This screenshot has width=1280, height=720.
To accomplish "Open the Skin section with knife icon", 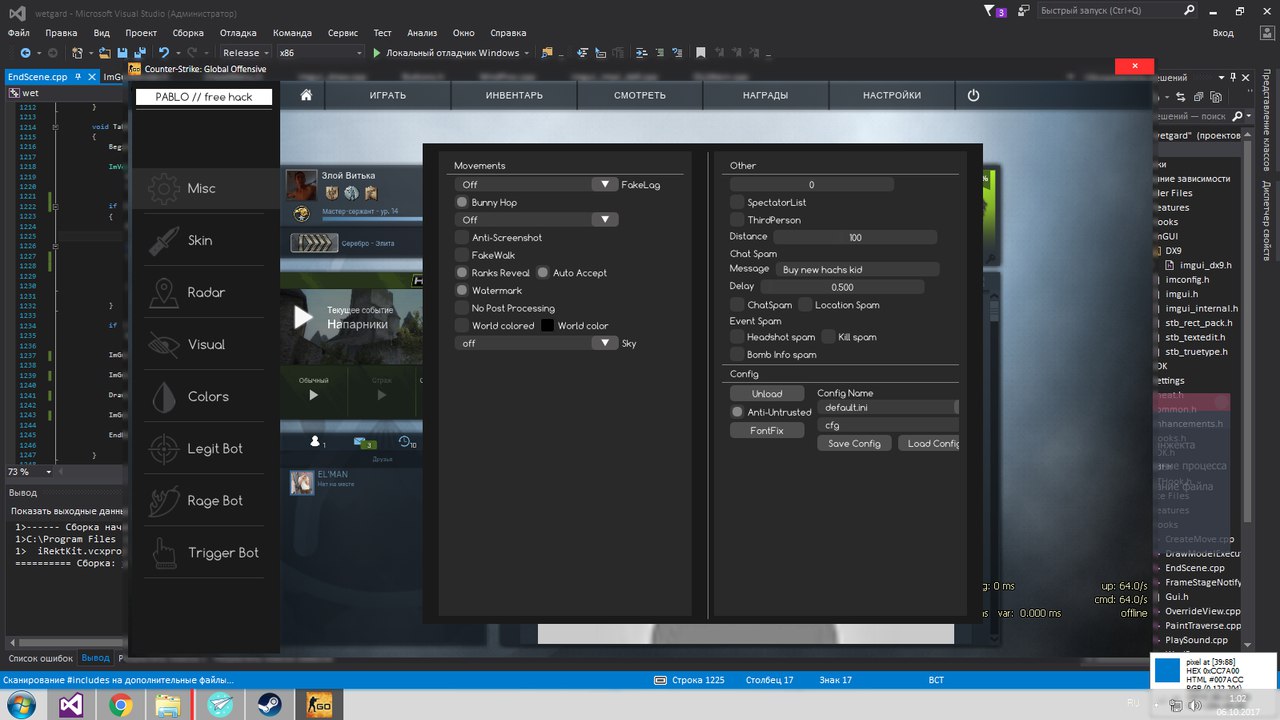I will point(200,241).
